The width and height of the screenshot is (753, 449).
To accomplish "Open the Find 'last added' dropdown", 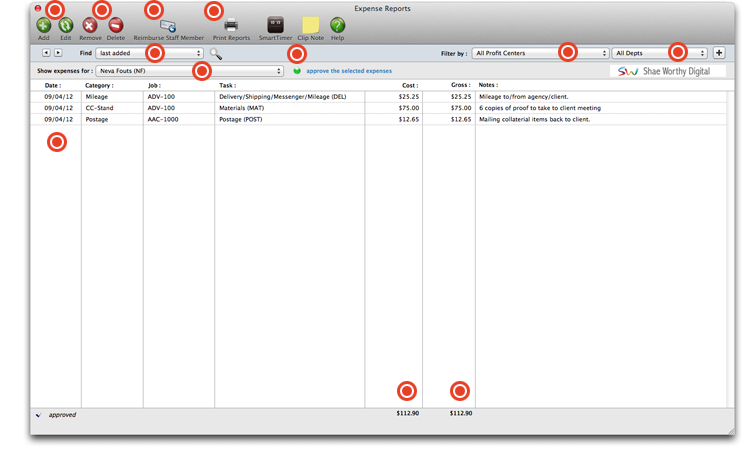I will tap(149, 53).
